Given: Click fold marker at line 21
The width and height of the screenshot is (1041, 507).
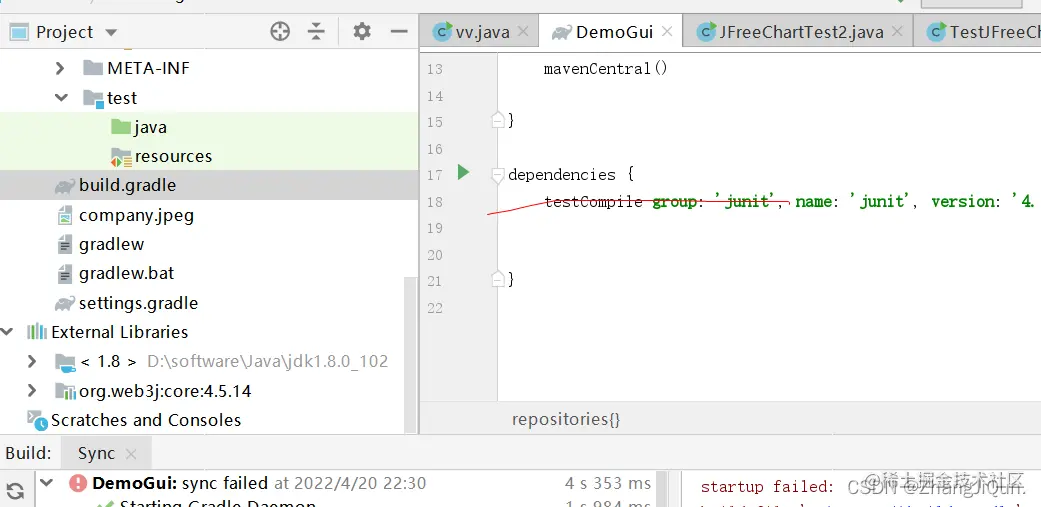Looking at the screenshot, I should point(497,279).
